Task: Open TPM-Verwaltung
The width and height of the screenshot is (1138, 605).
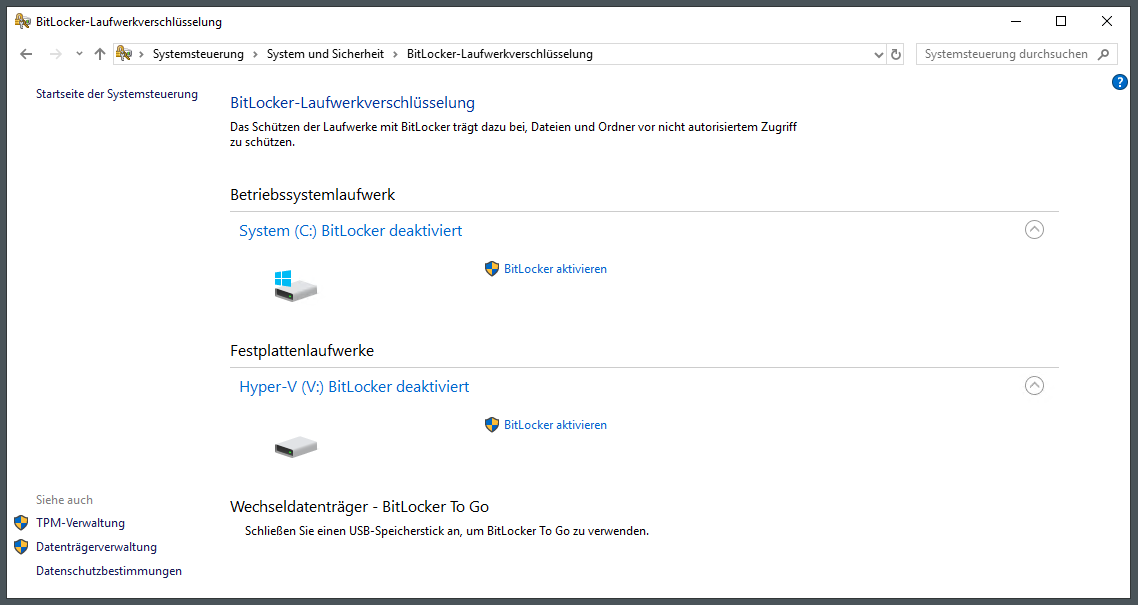Action: 81,523
